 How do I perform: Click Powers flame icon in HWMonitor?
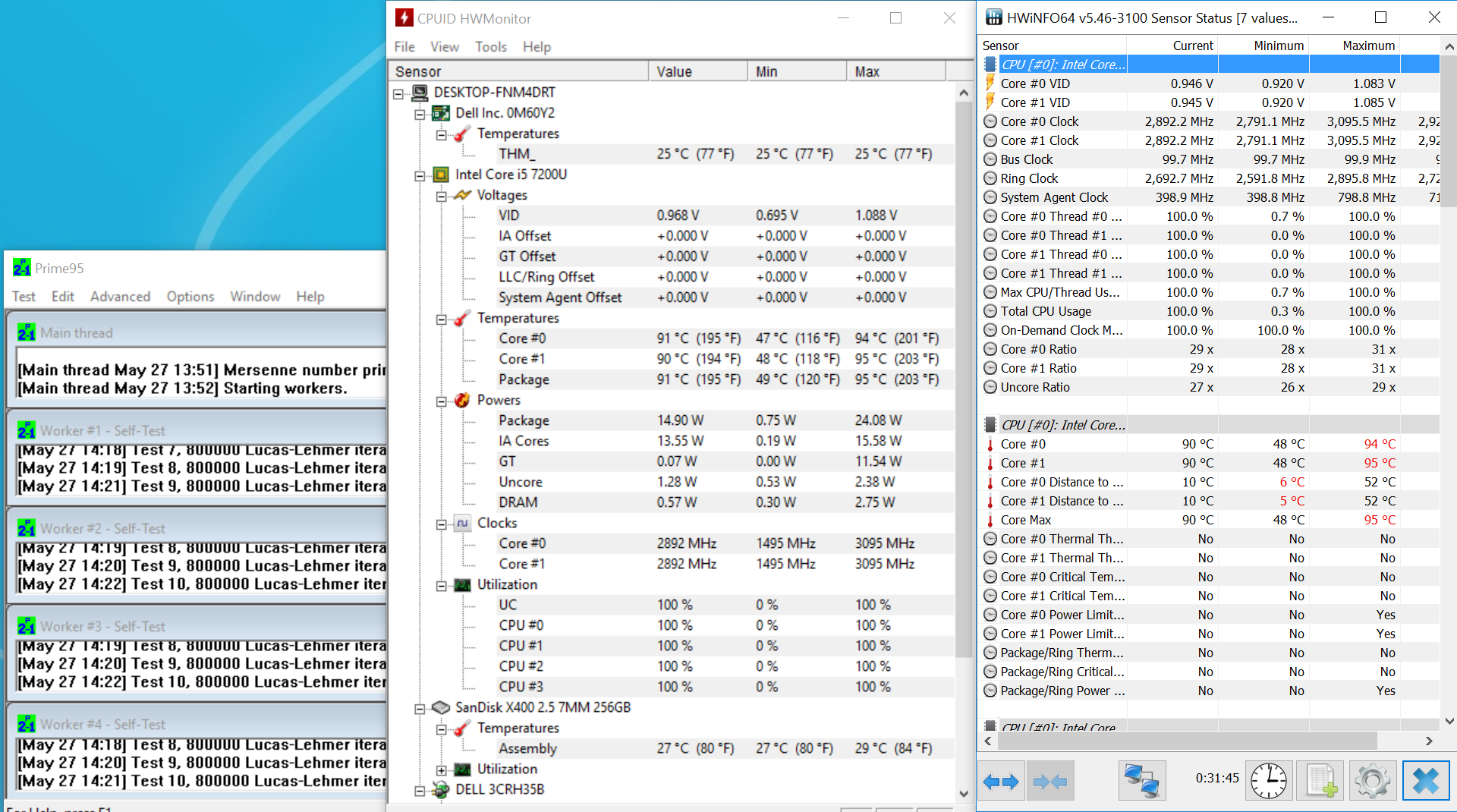pyautogui.click(x=462, y=400)
